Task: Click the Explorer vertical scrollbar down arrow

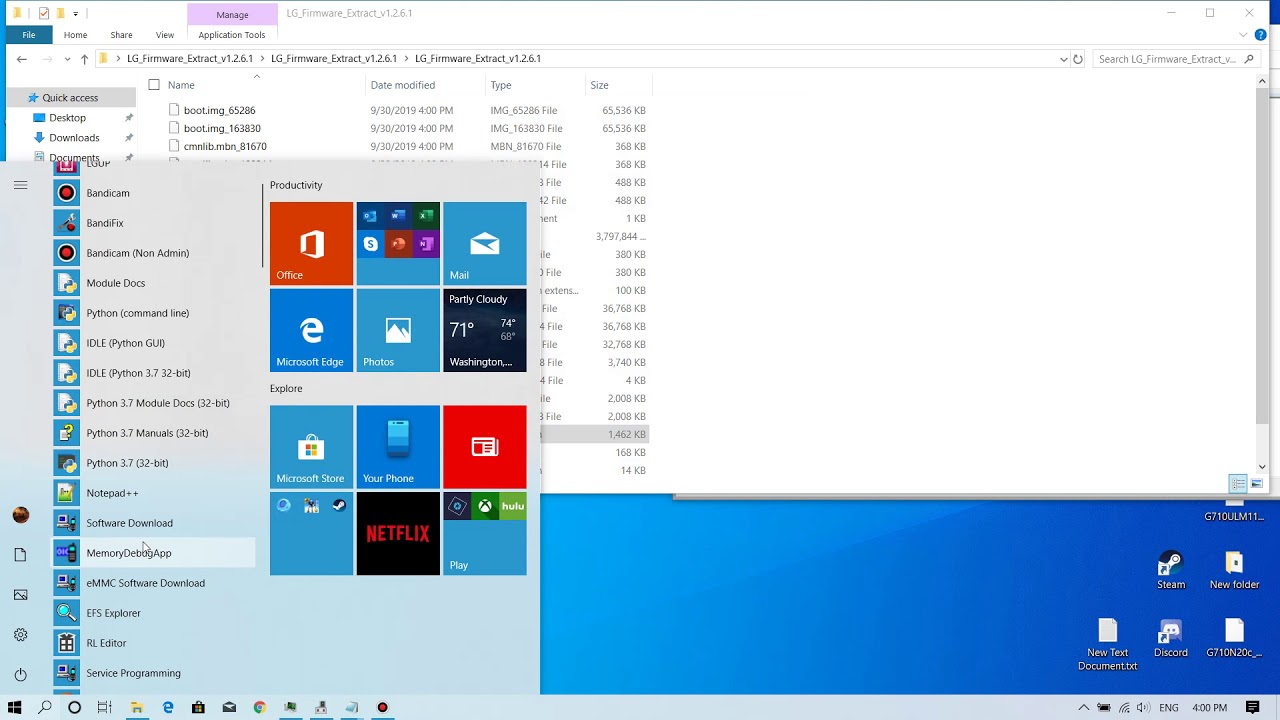Action: (x=1262, y=466)
